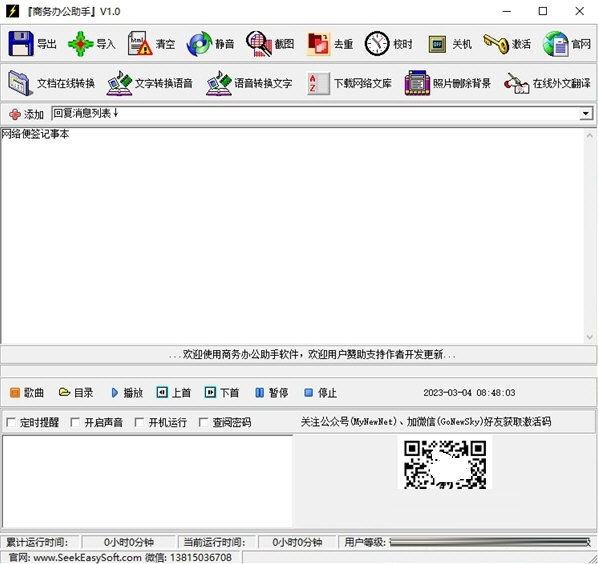Open 文档在线转换 folder icon
Image resolution: width=598 pixels, height=564 pixels.
21,83
